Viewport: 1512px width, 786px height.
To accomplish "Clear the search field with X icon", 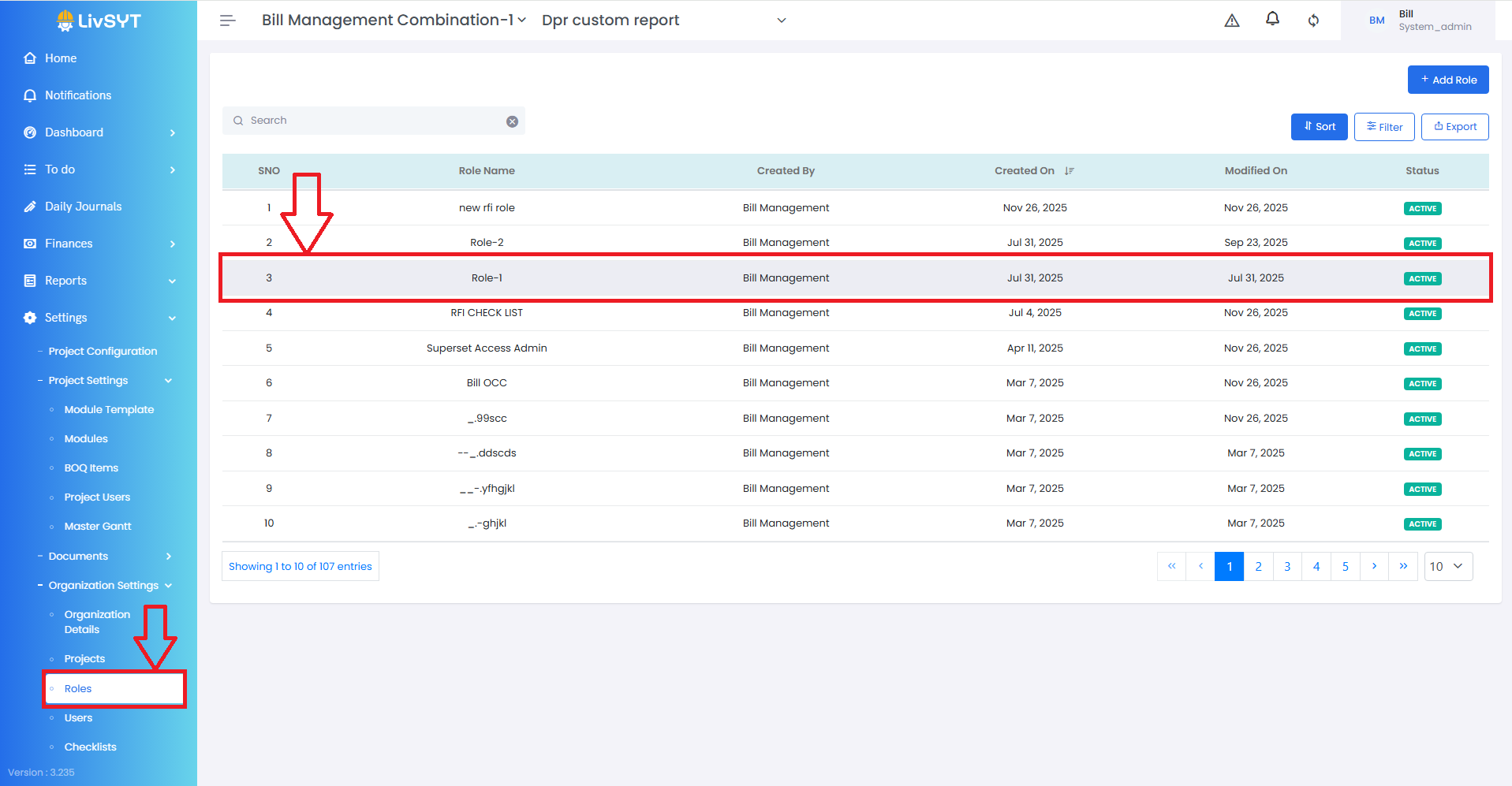I will [512, 121].
